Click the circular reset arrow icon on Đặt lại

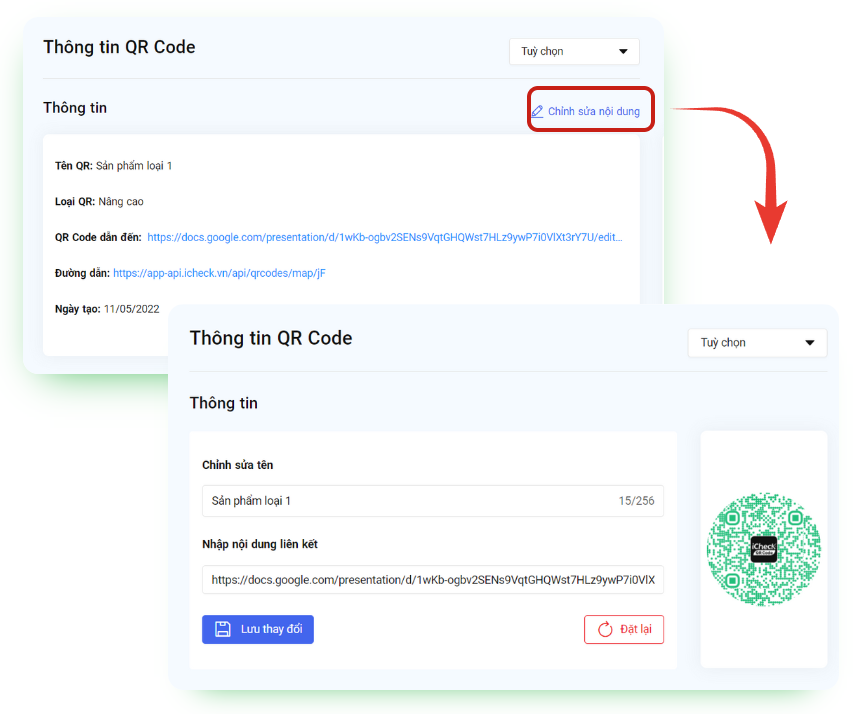(604, 629)
